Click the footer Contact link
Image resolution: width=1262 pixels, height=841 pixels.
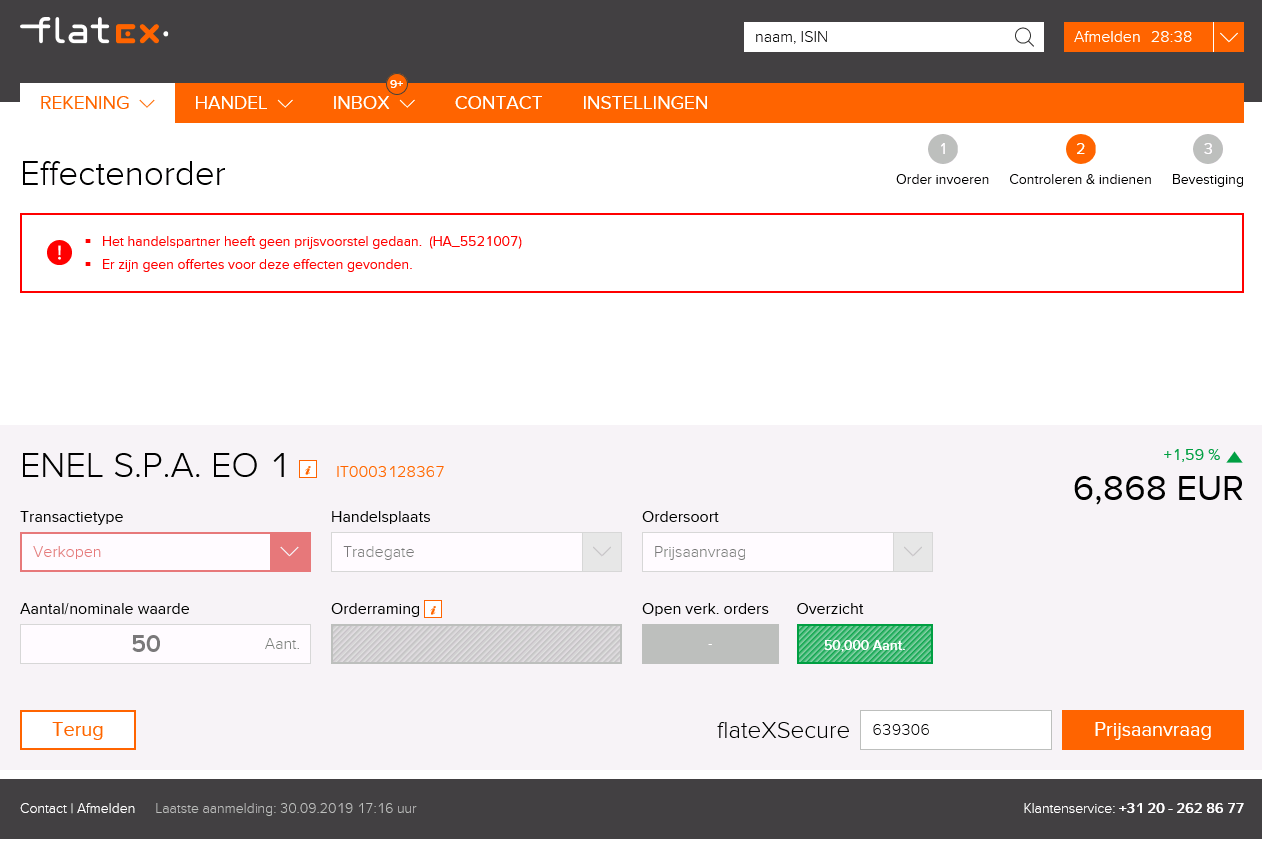pyautogui.click(x=43, y=808)
